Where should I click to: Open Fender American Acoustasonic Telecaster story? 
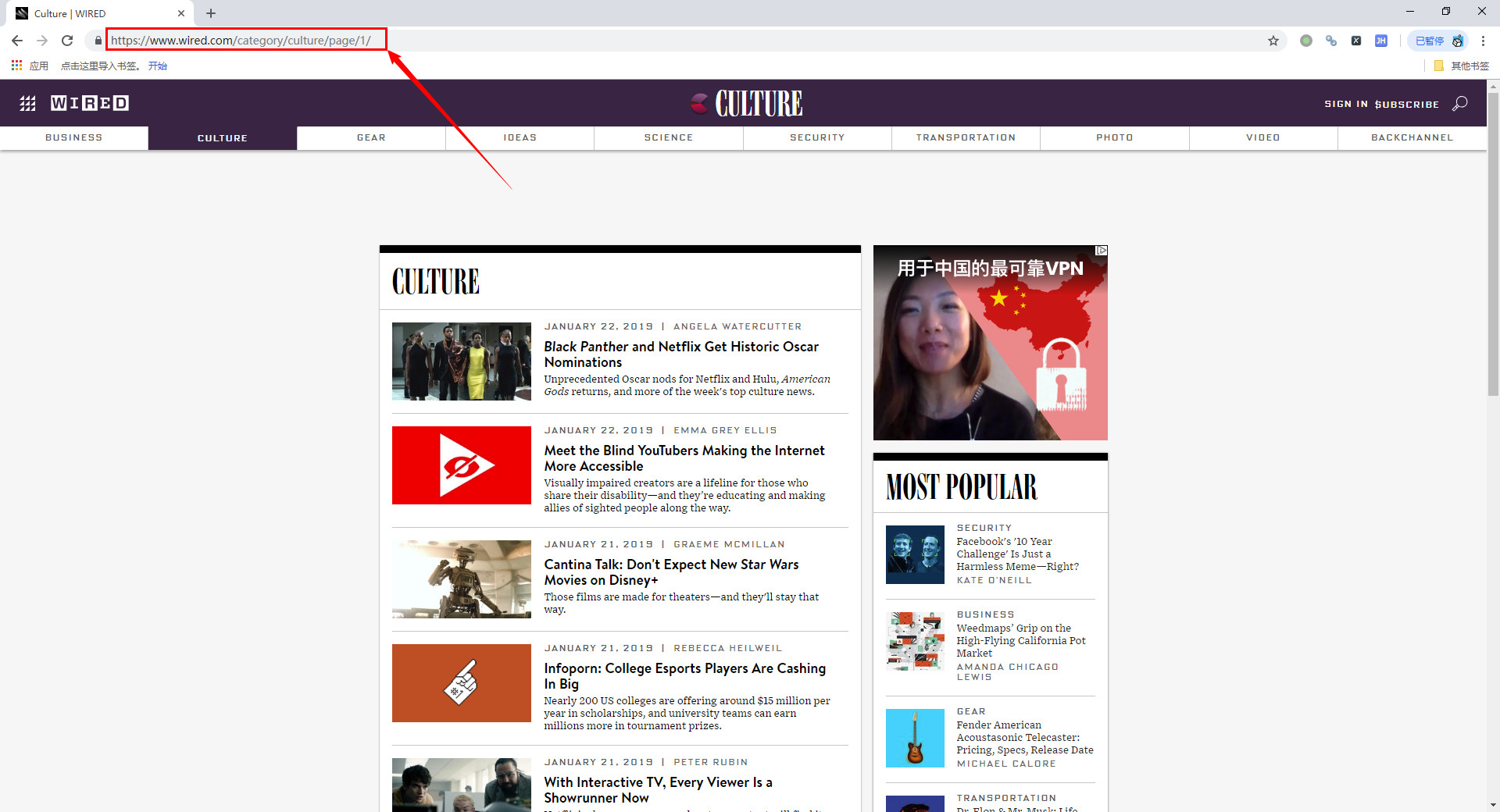[1024, 737]
